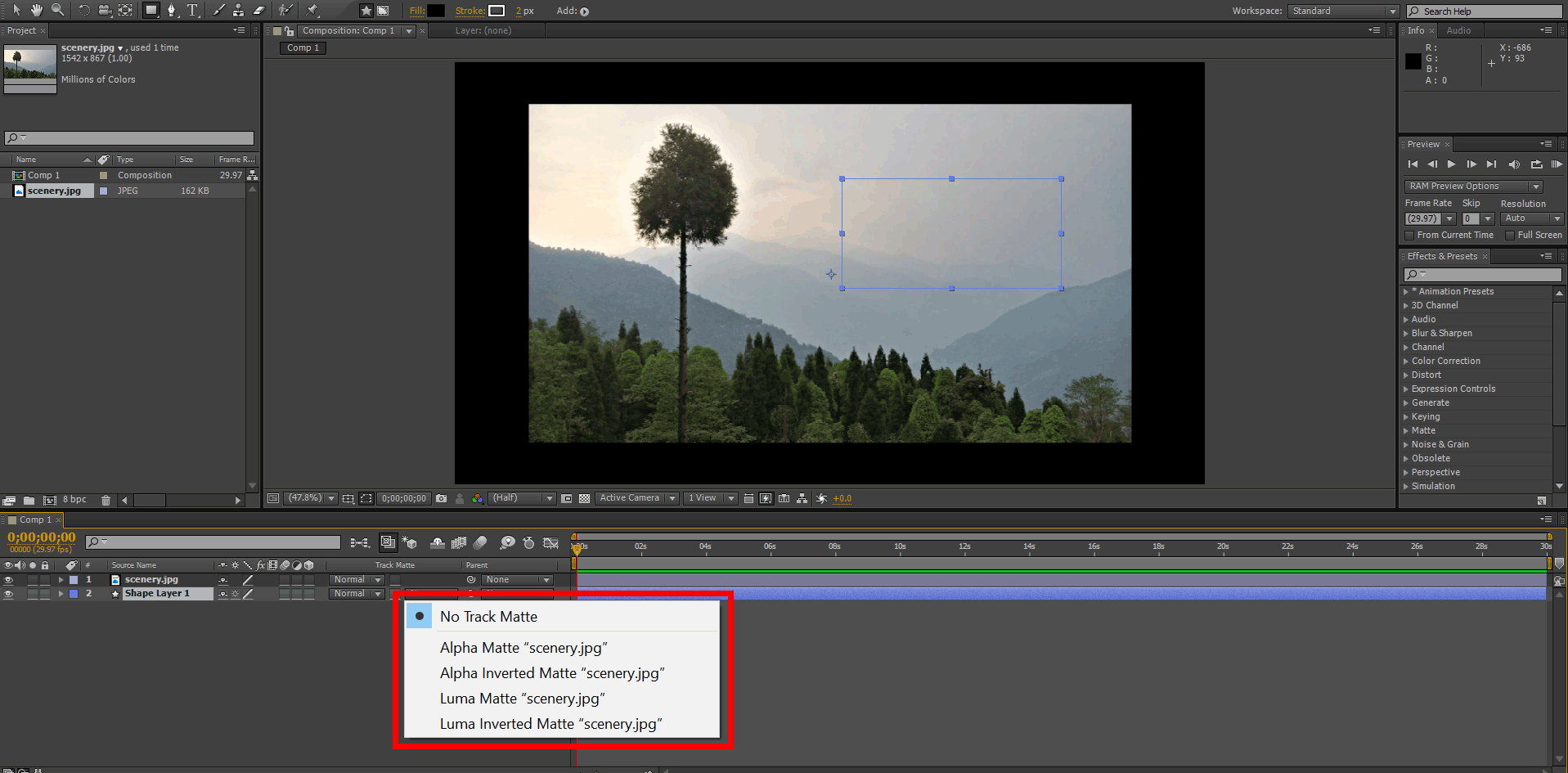Hide the scenery.jpg layer
The image size is (1568, 773).
pyautogui.click(x=8, y=579)
